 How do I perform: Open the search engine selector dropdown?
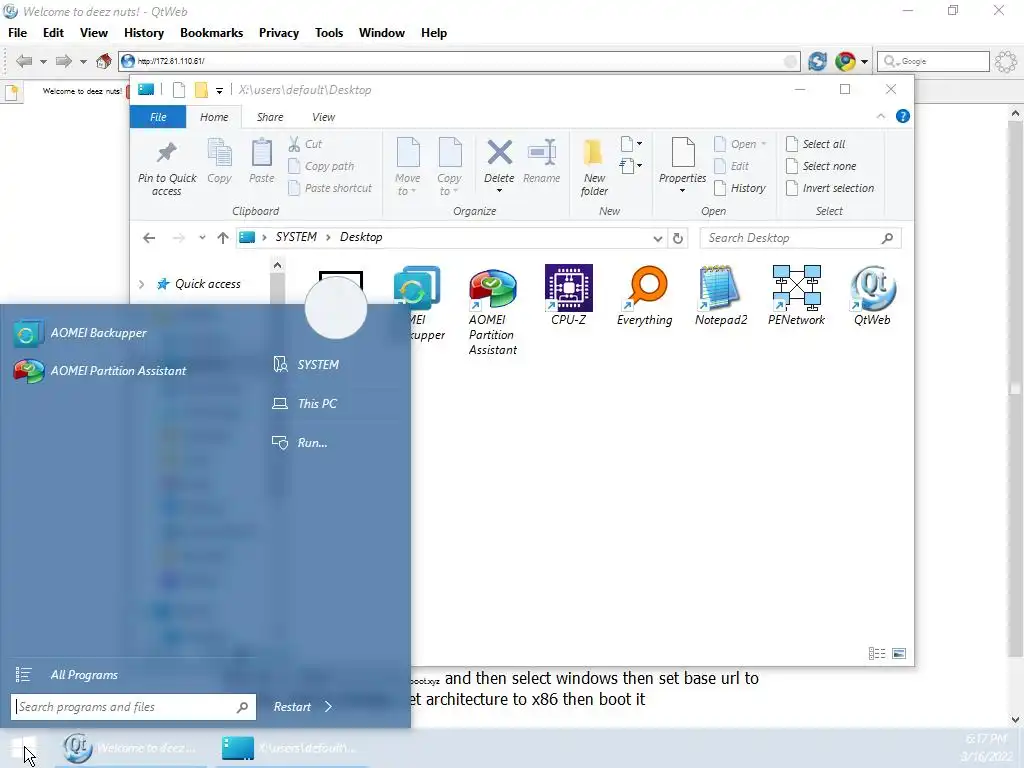click(x=865, y=61)
